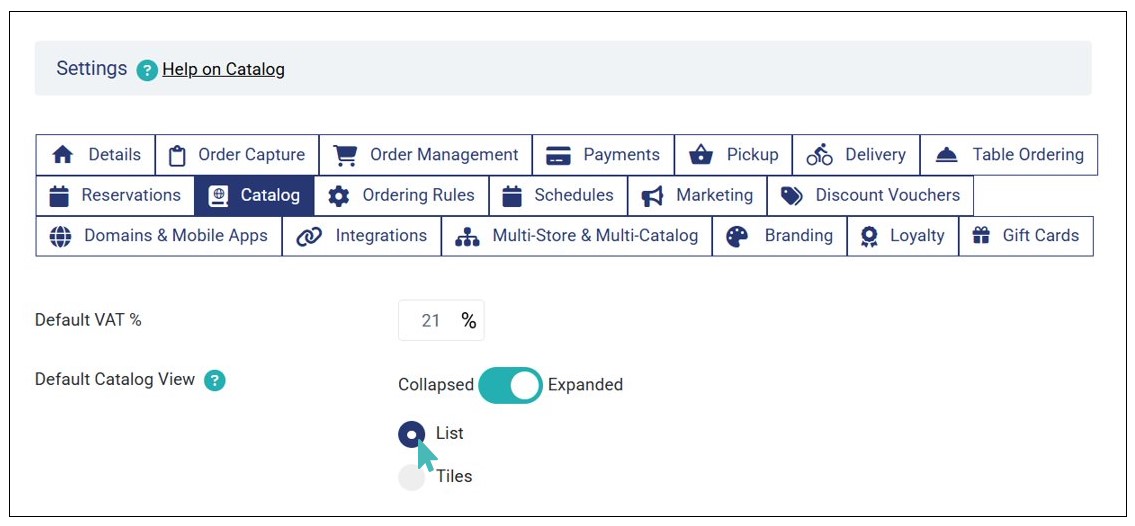1135x526 pixels.
Task: Toggle the Collapsed/Expanded catalog view switch
Action: click(x=510, y=385)
